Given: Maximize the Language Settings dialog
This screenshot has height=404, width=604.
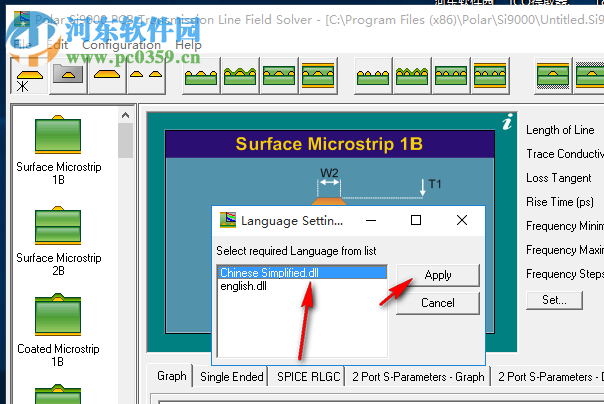Looking at the screenshot, I should (416, 220).
